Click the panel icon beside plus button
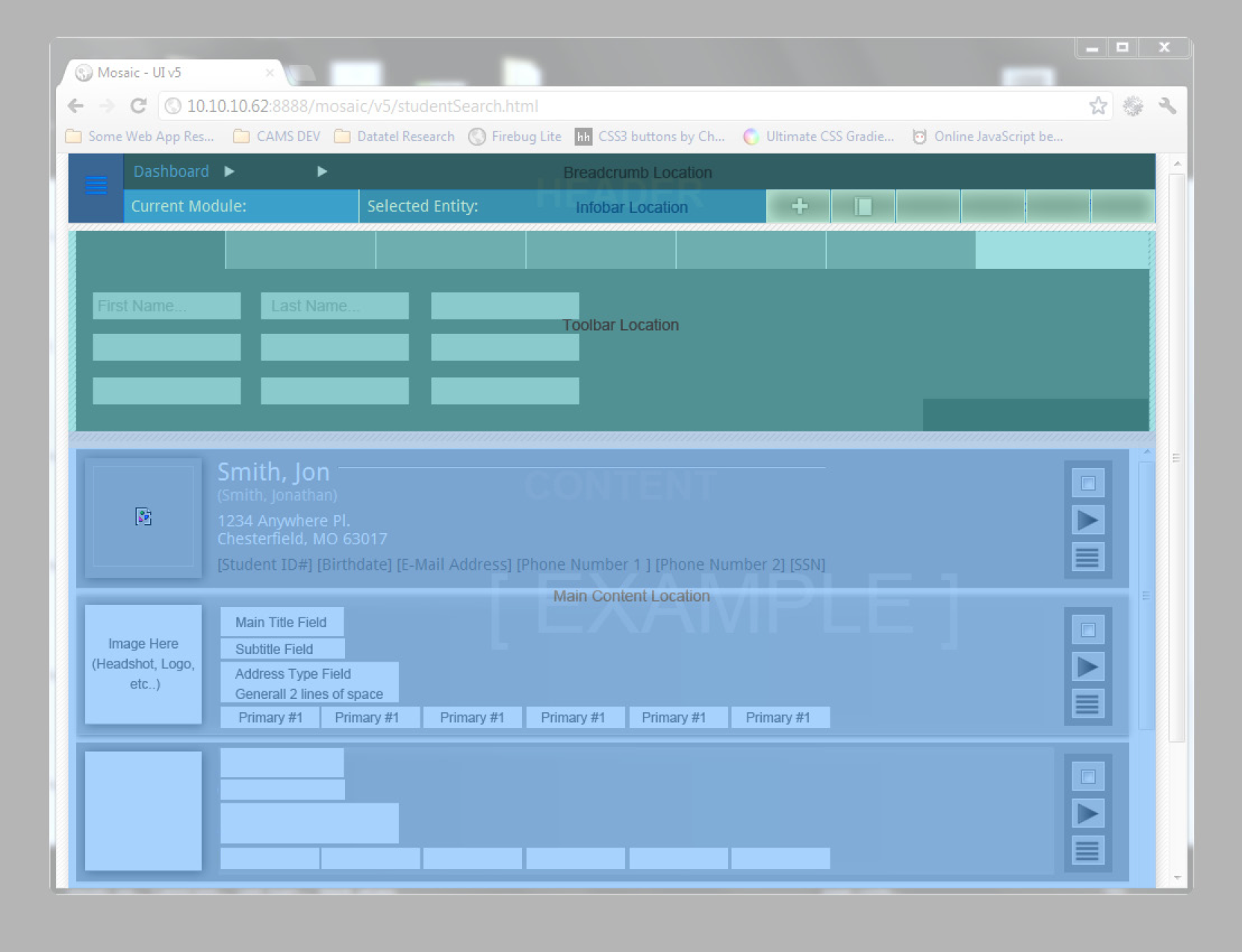Viewport: 1242px width, 952px height. pos(863,207)
